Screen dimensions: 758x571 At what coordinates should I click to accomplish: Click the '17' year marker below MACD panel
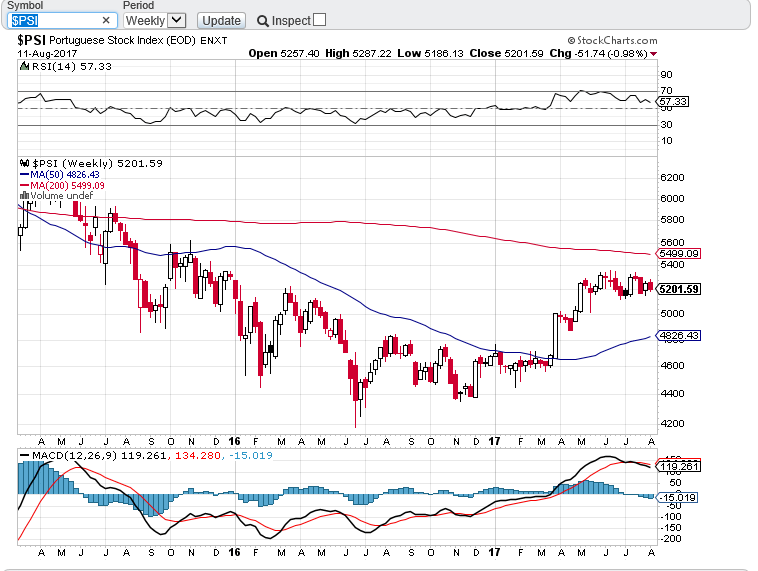494,553
